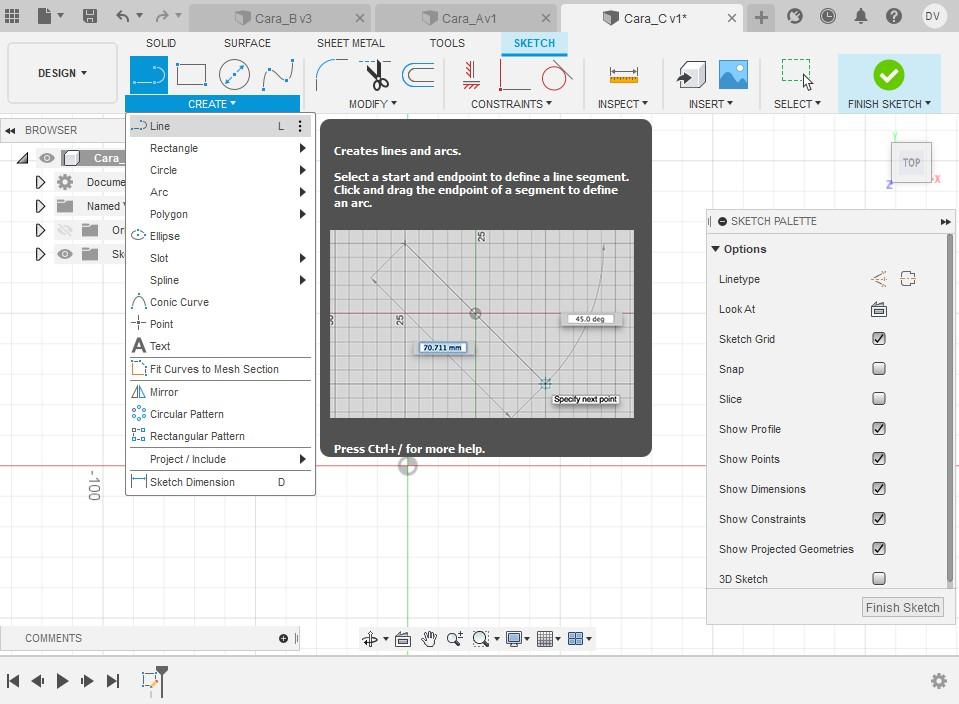Click the Measure ruler icon
The width and height of the screenshot is (959, 704).
pyautogui.click(x=623, y=75)
